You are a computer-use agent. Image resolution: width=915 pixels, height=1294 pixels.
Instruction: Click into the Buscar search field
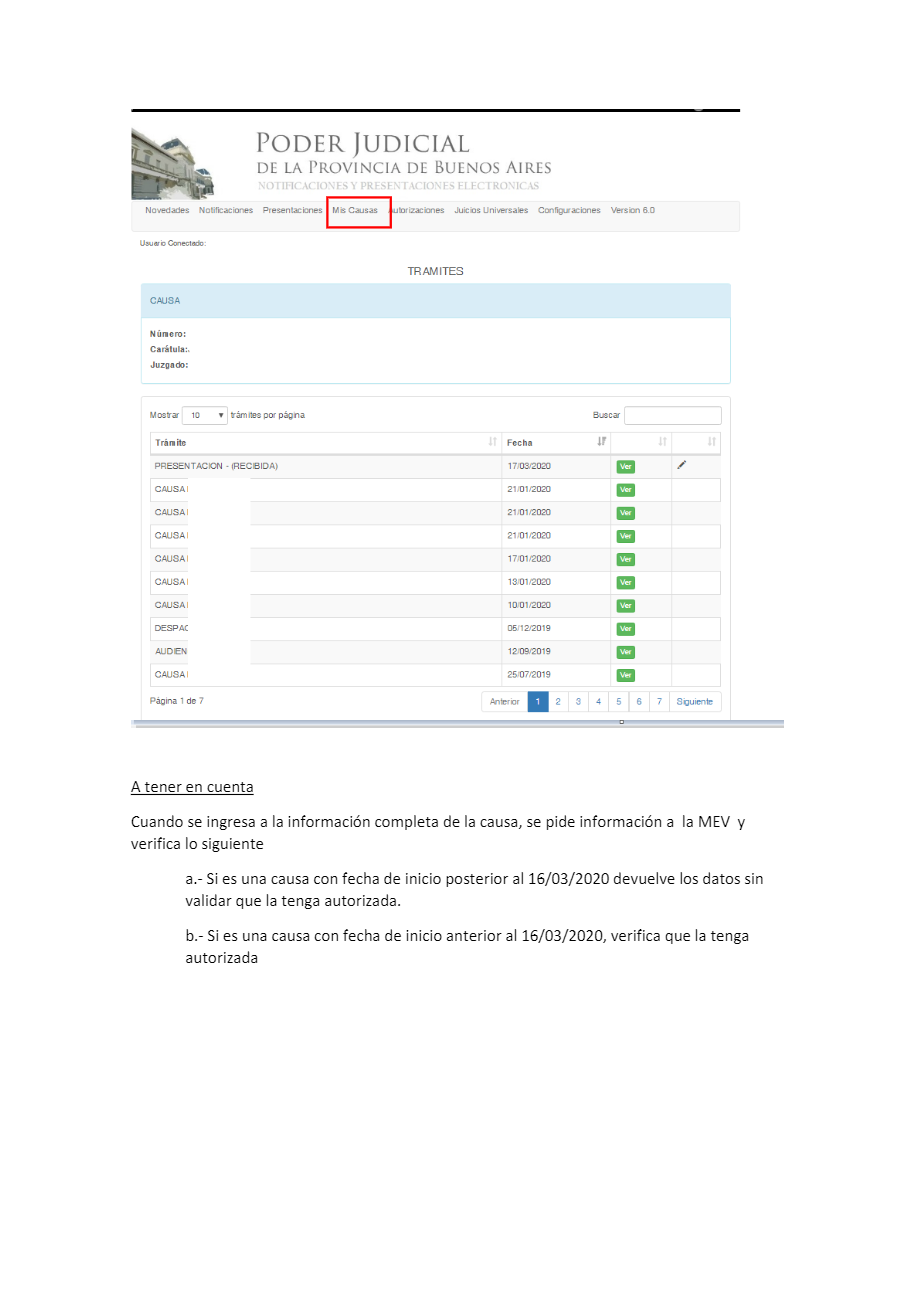672,415
